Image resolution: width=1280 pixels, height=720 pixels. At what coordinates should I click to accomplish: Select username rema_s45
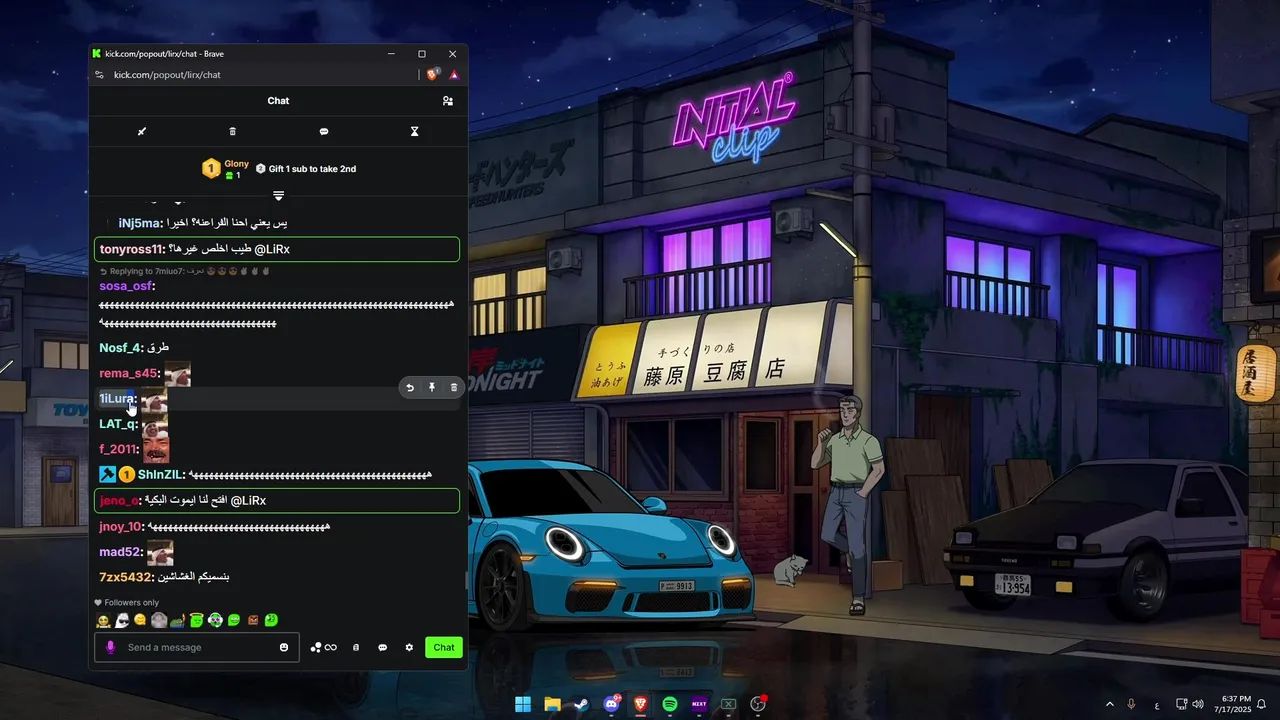(128, 374)
